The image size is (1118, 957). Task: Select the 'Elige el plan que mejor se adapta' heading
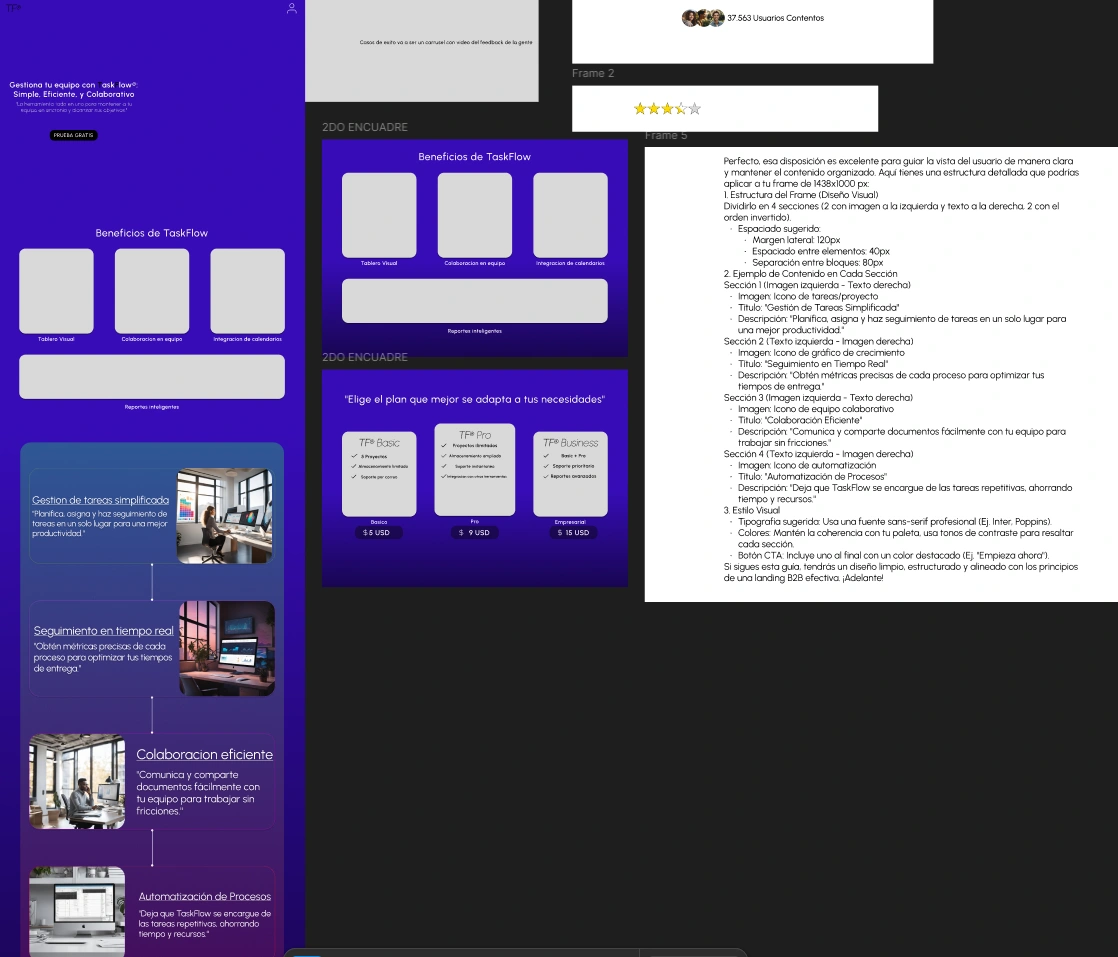pyautogui.click(x=475, y=399)
